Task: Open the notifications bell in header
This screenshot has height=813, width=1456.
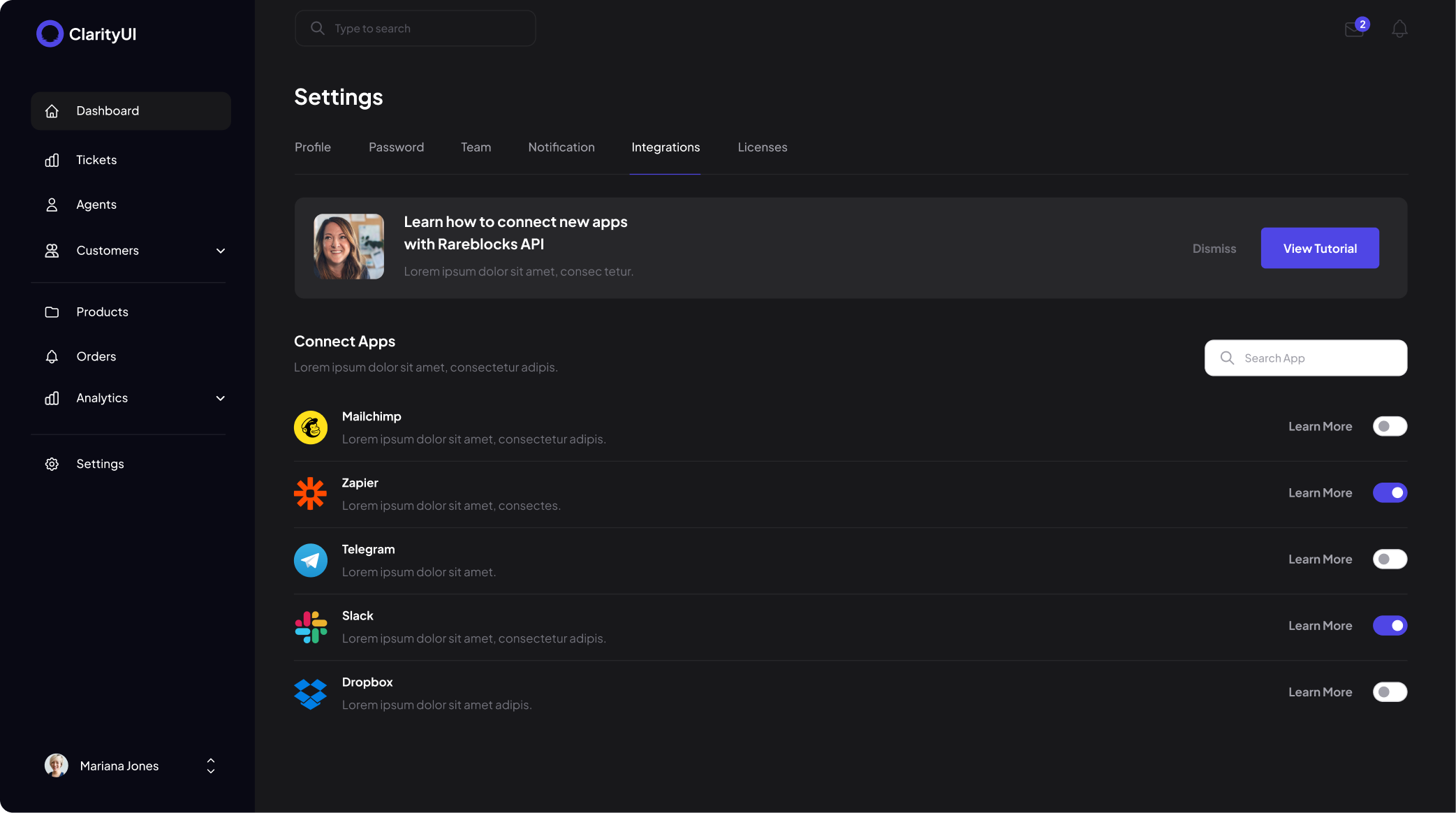Action: [x=1399, y=29]
